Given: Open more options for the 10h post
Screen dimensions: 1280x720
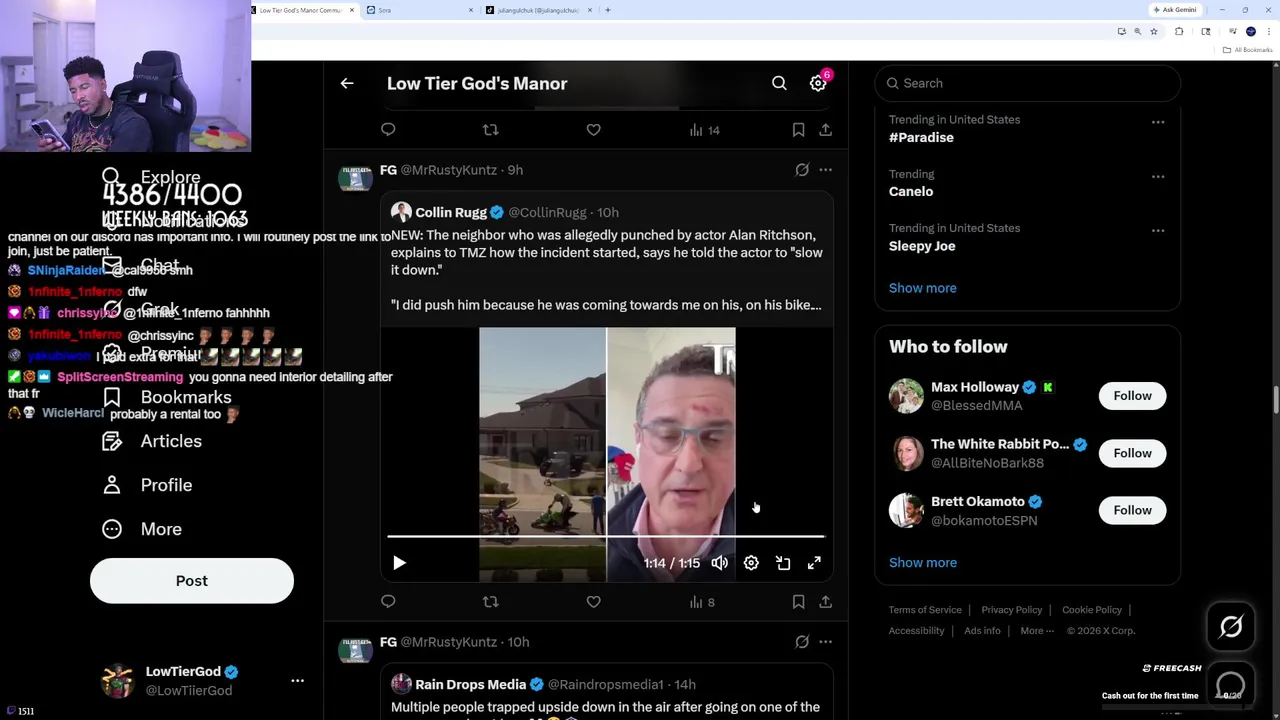Looking at the screenshot, I should (825, 642).
